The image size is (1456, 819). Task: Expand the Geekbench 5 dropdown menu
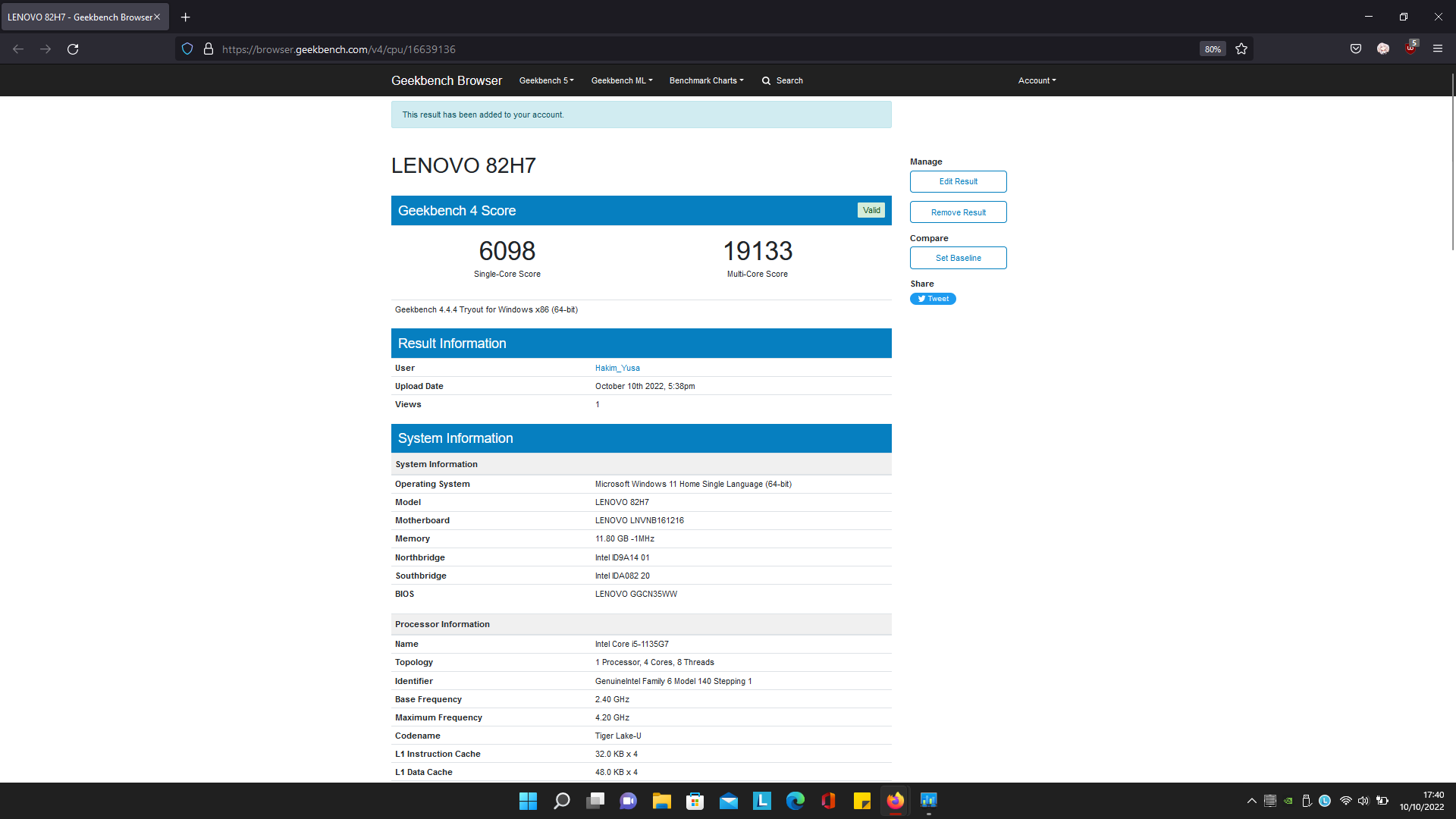(546, 80)
